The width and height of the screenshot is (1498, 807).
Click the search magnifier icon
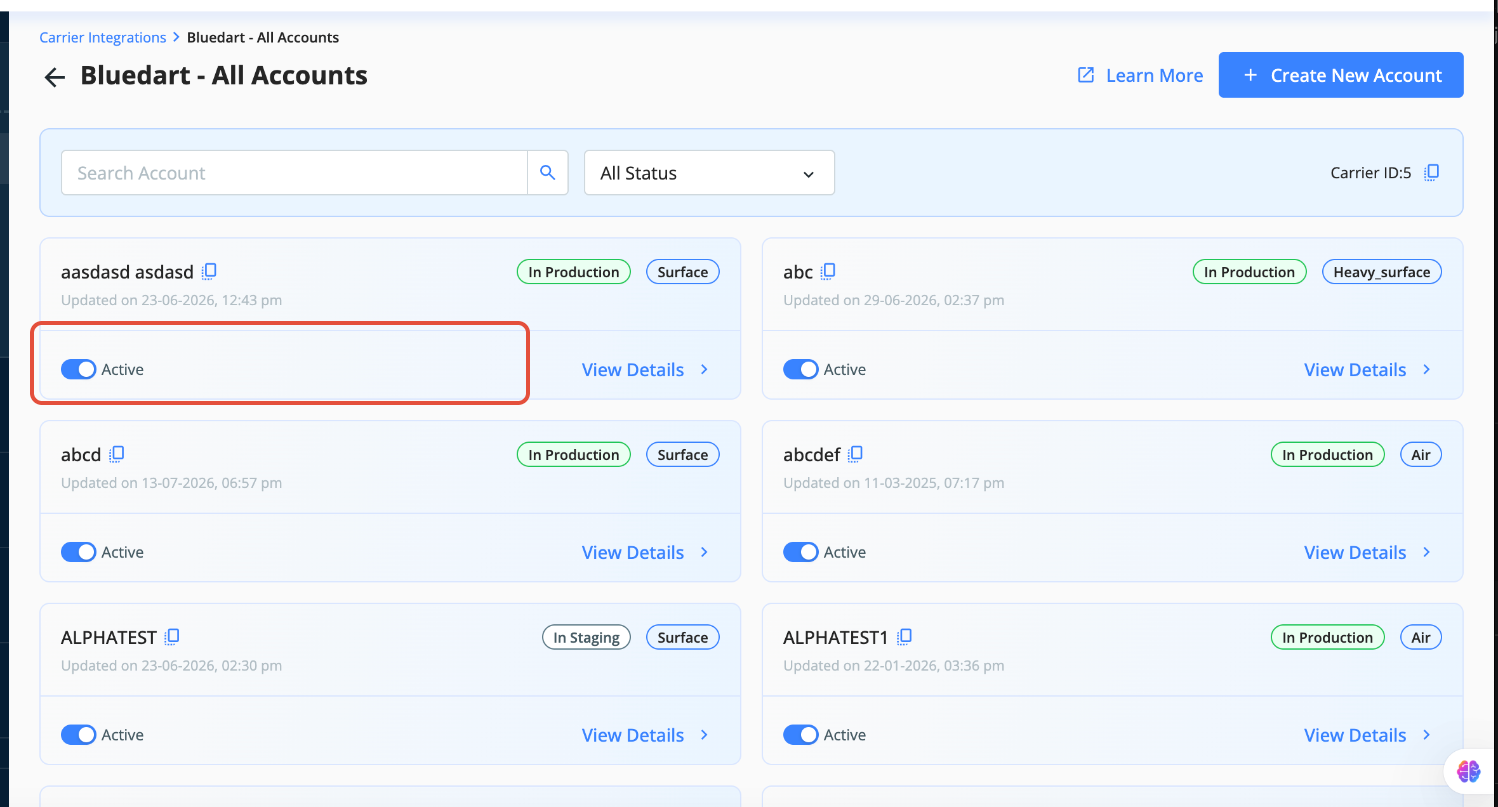click(x=547, y=173)
